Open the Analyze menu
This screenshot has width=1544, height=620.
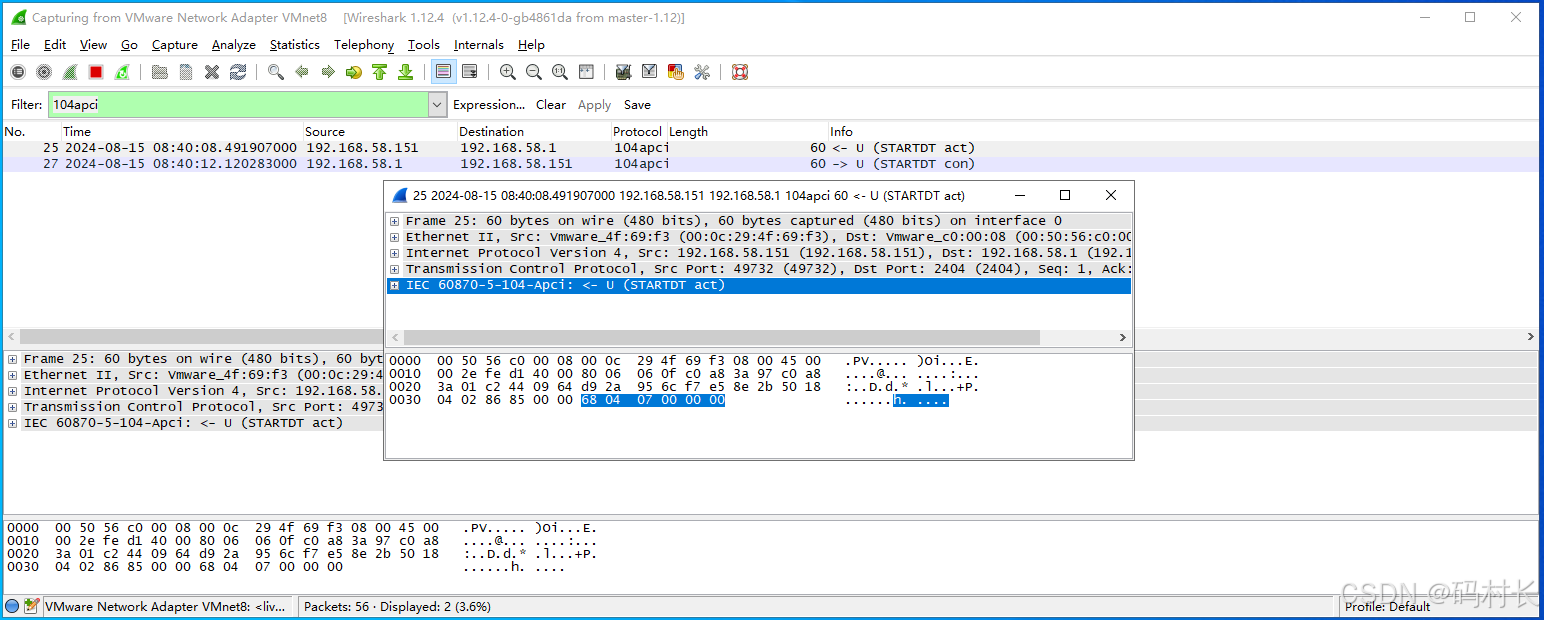pos(234,45)
